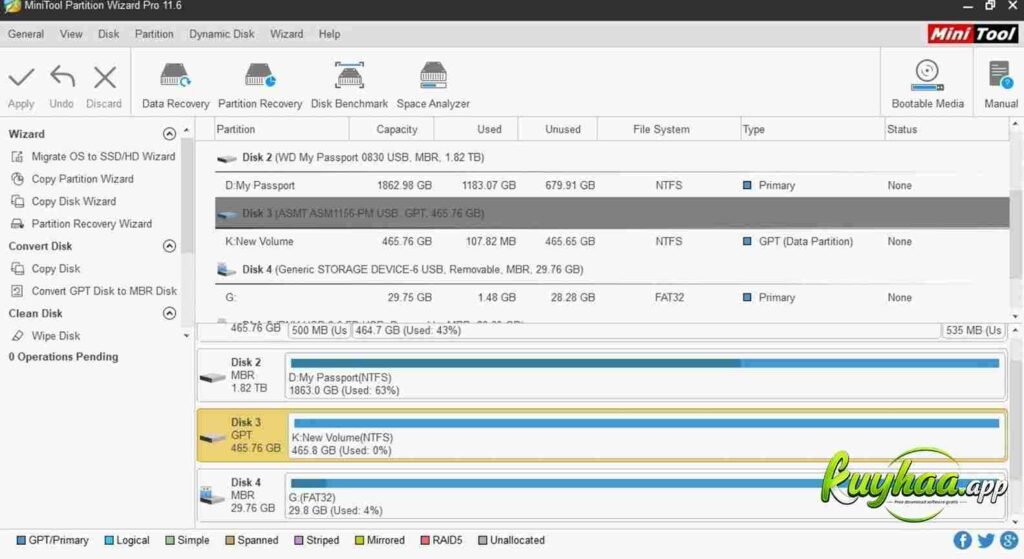Click the 535 MB partition block

973,330
